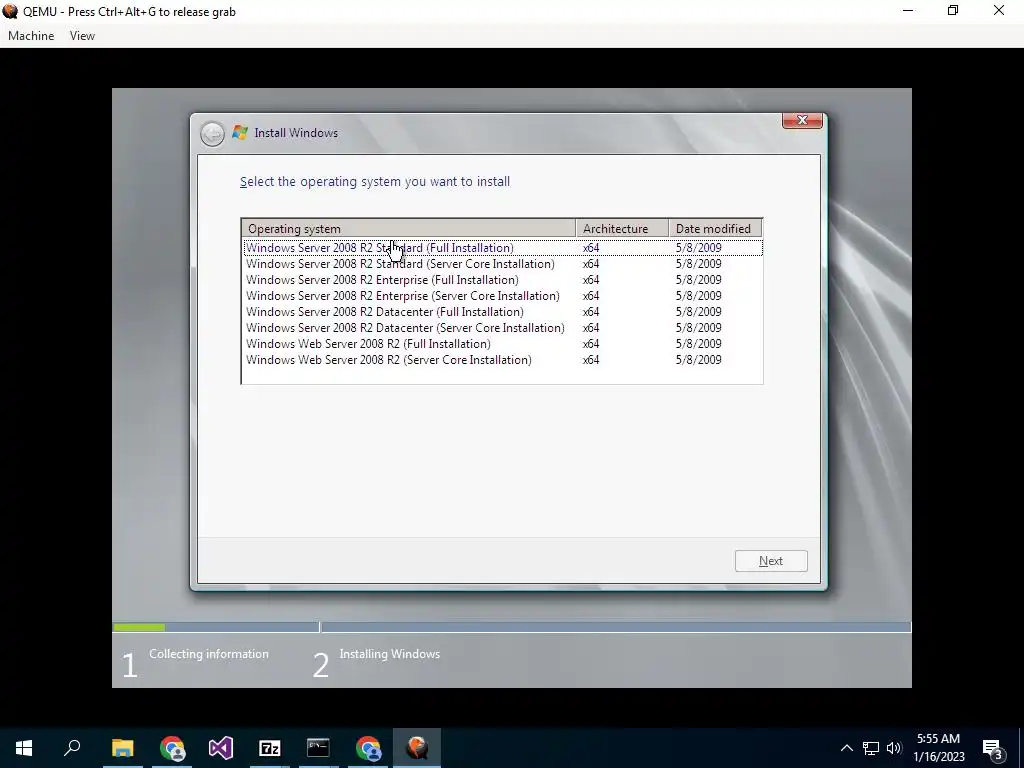Minimize the QEMU window
This screenshot has height=768, width=1024.
[908, 10]
